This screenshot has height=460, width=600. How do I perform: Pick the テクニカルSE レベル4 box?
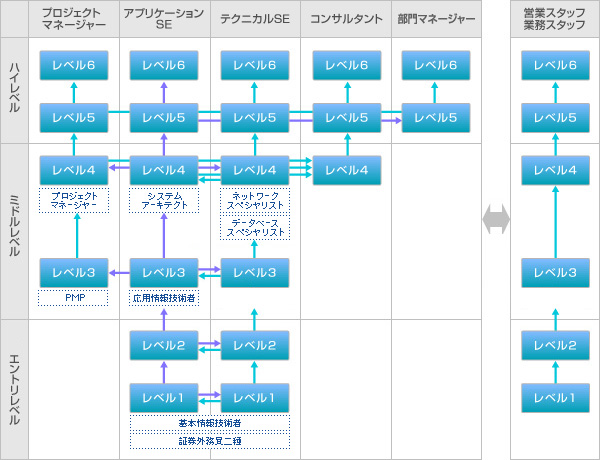[x=255, y=170]
